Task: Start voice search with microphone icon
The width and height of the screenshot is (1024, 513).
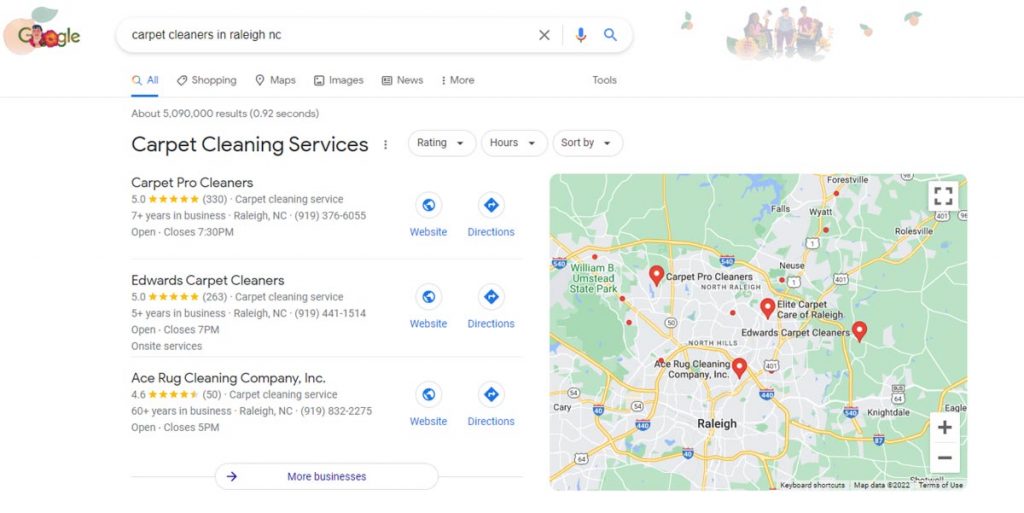Action: (581, 35)
